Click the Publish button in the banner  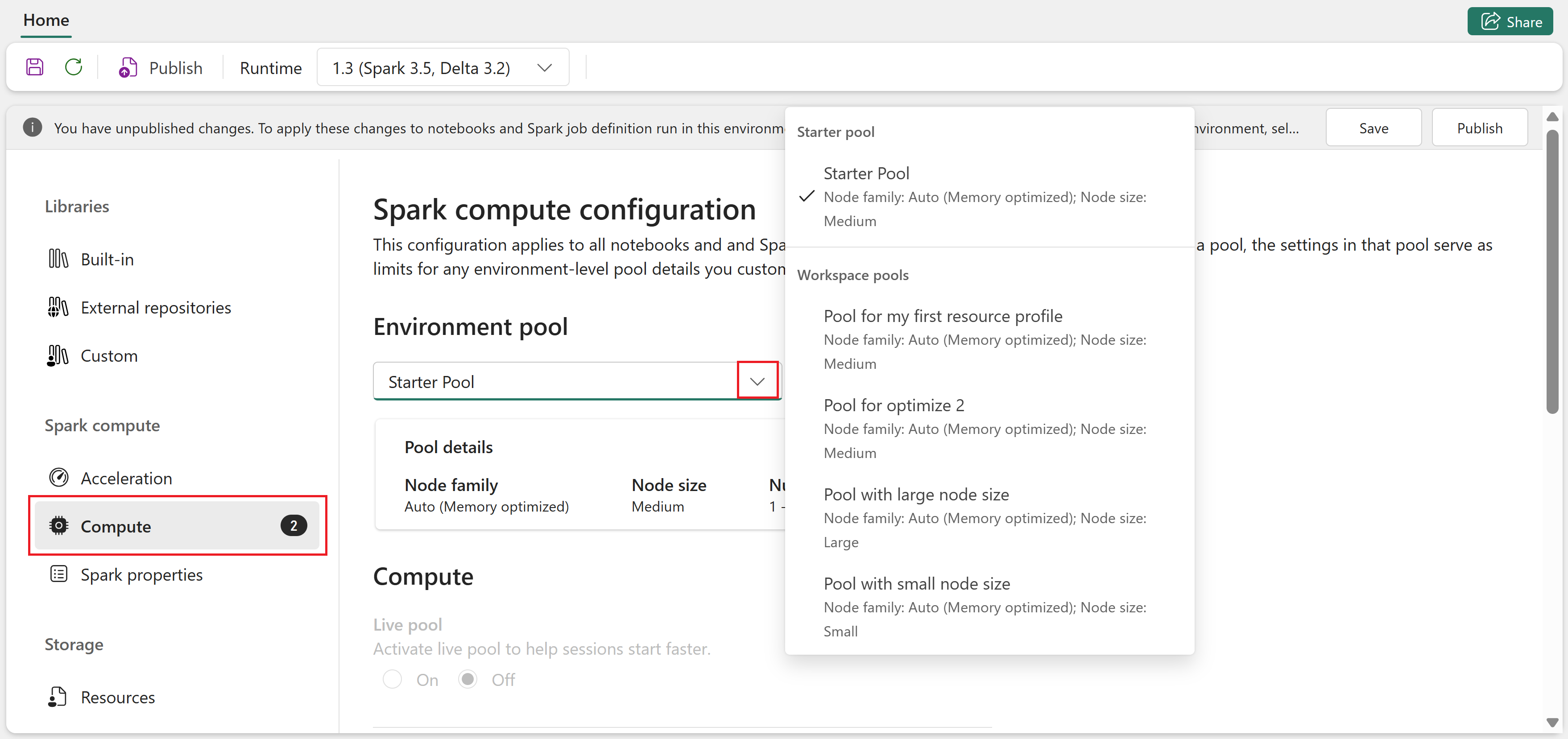(1479, 128)
